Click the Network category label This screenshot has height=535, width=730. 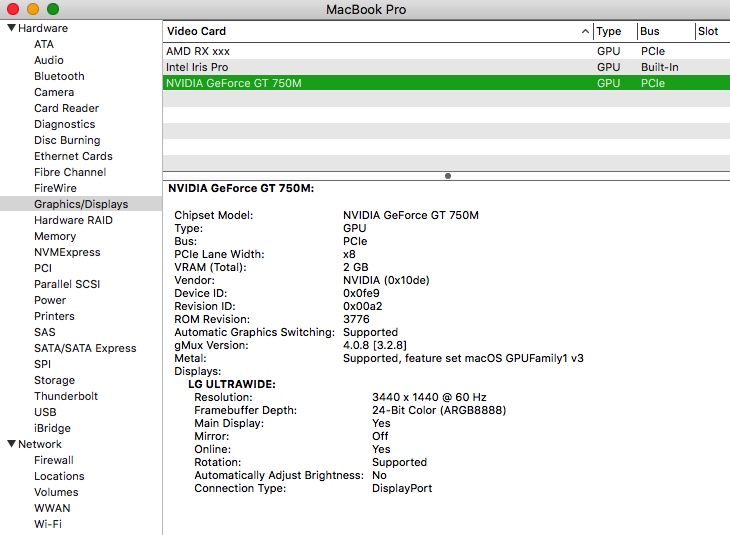40,444
